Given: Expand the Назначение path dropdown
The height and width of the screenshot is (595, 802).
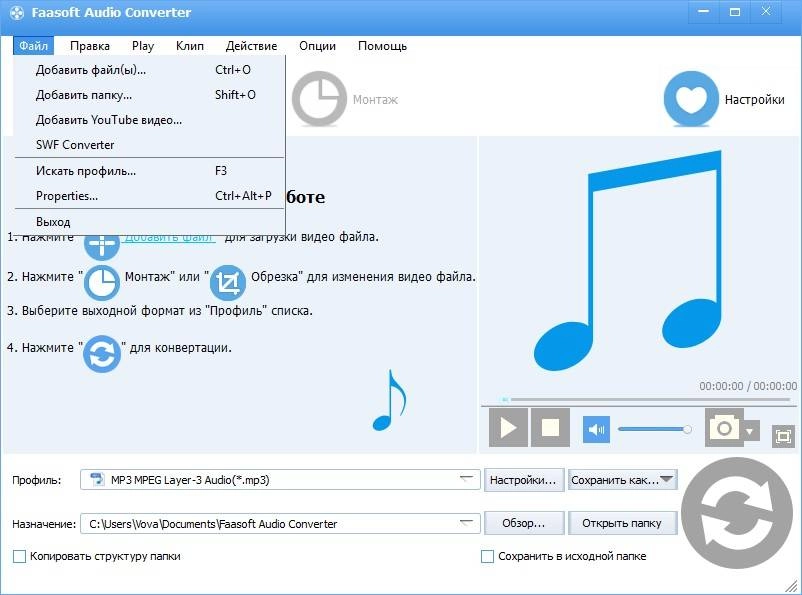Looking at the screenshot, I should click(466, 523).
